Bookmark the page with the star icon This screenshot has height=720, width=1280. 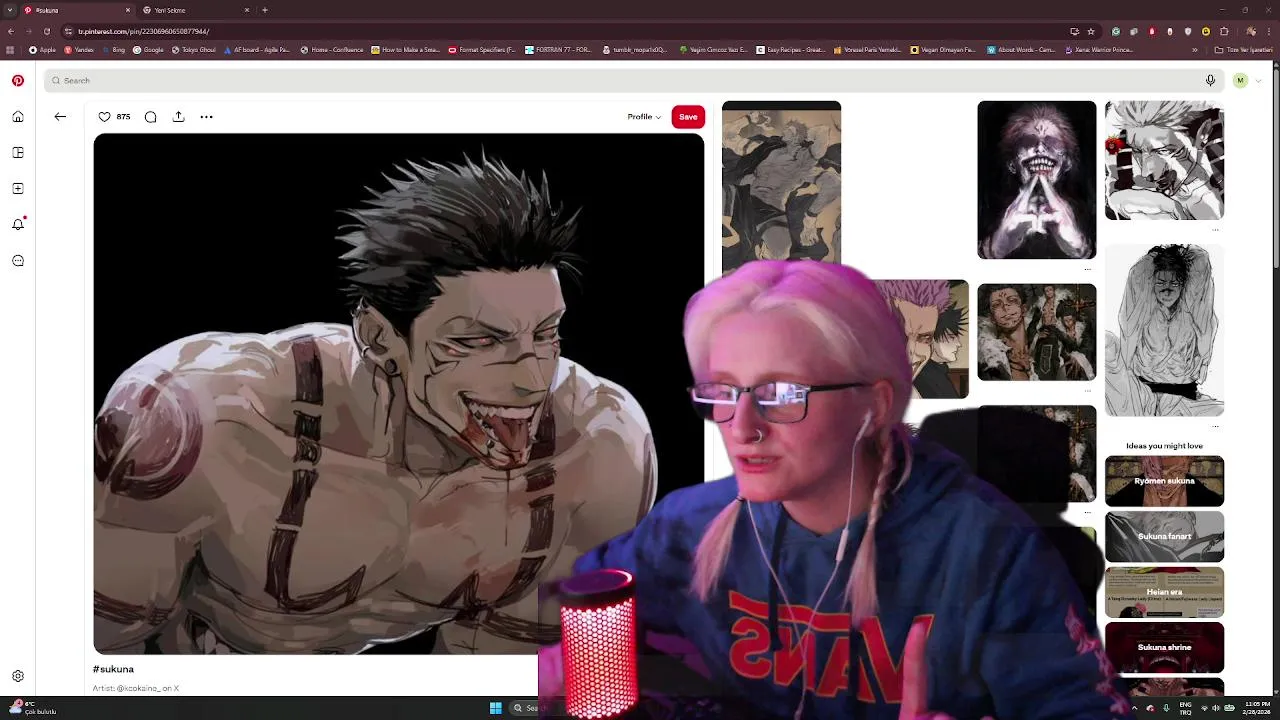[1091, 31]
